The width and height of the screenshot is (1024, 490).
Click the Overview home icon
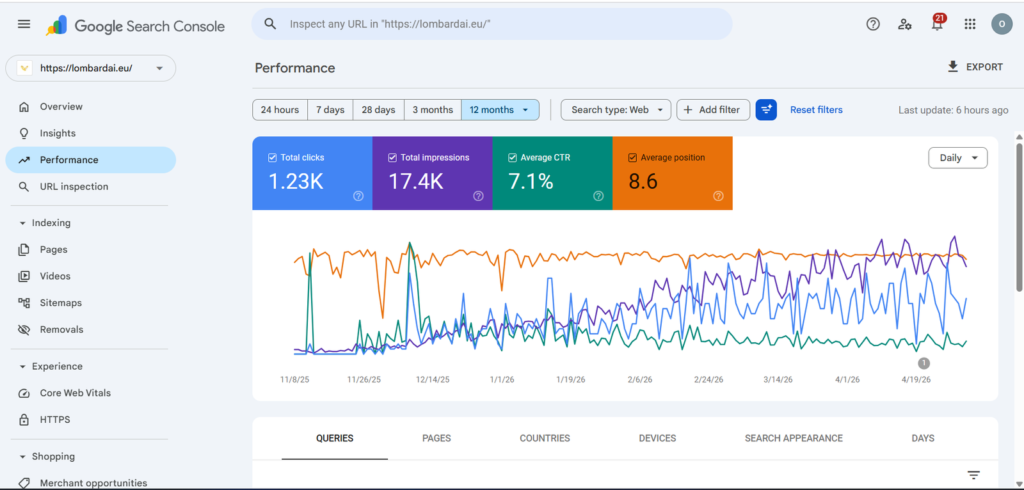click(24, 106)
